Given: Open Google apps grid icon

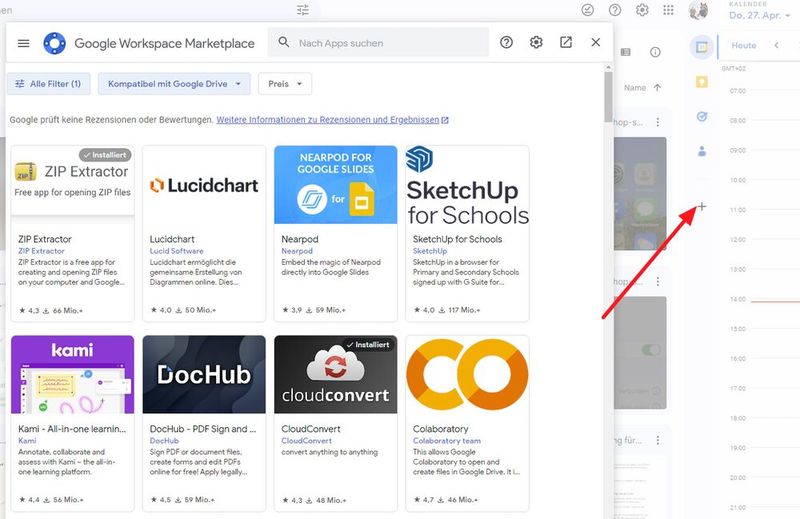Looking at the screenshot, I should tap(668, 10).
